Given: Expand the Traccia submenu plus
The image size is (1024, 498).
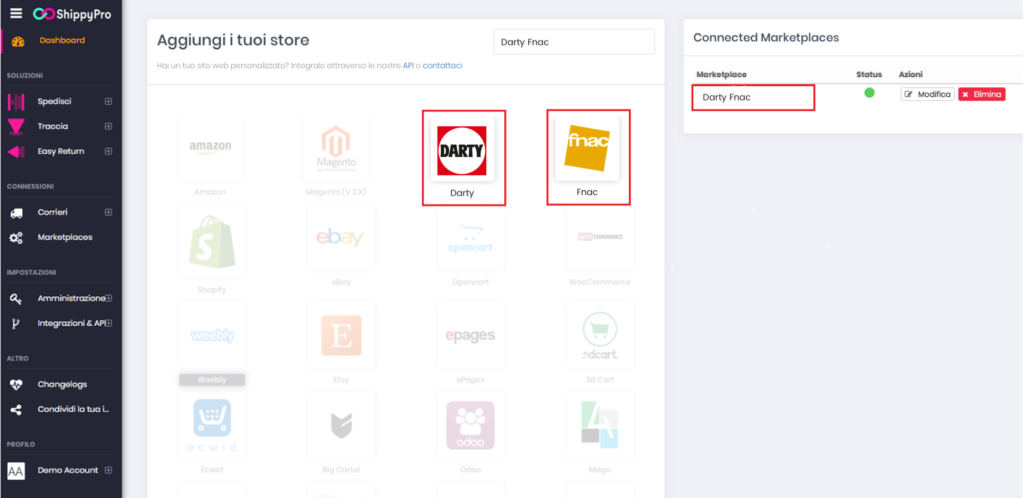Looking at the screenshot, I should click(x=108, y=127).
